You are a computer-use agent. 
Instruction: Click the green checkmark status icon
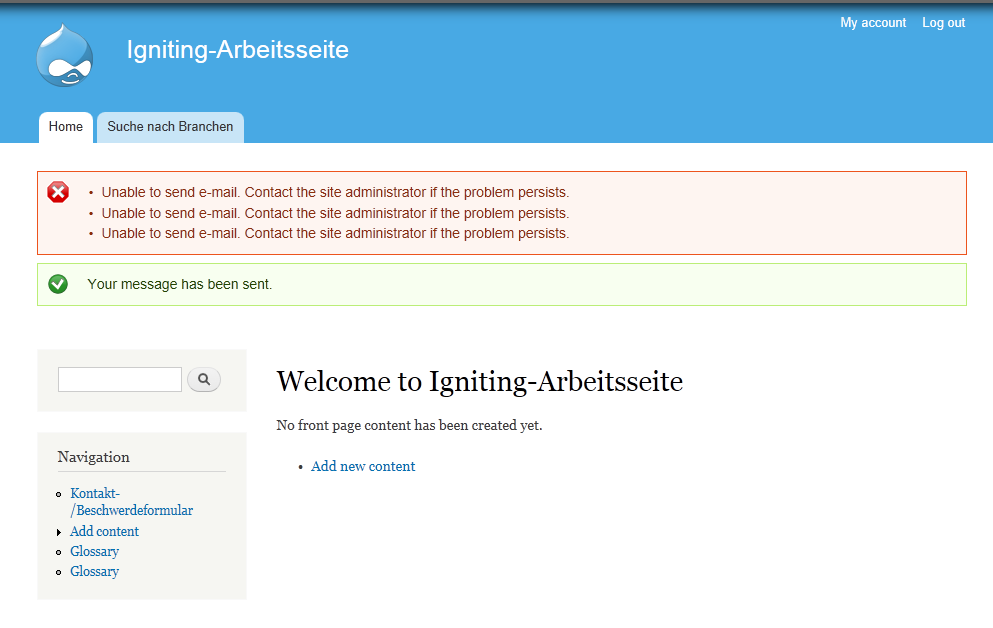tap(58, 284)
